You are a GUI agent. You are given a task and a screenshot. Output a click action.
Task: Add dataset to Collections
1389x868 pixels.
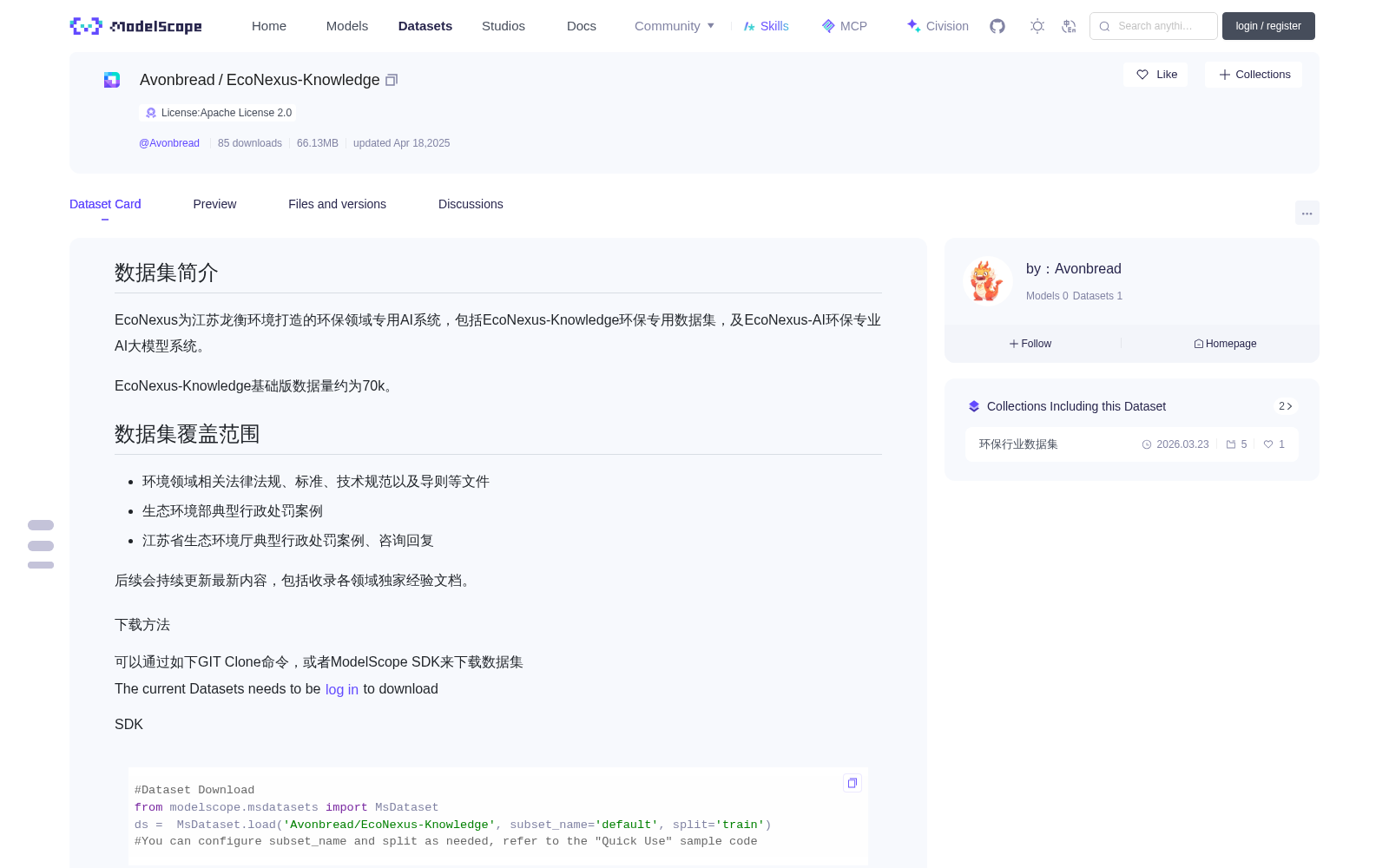point(1254,75)
